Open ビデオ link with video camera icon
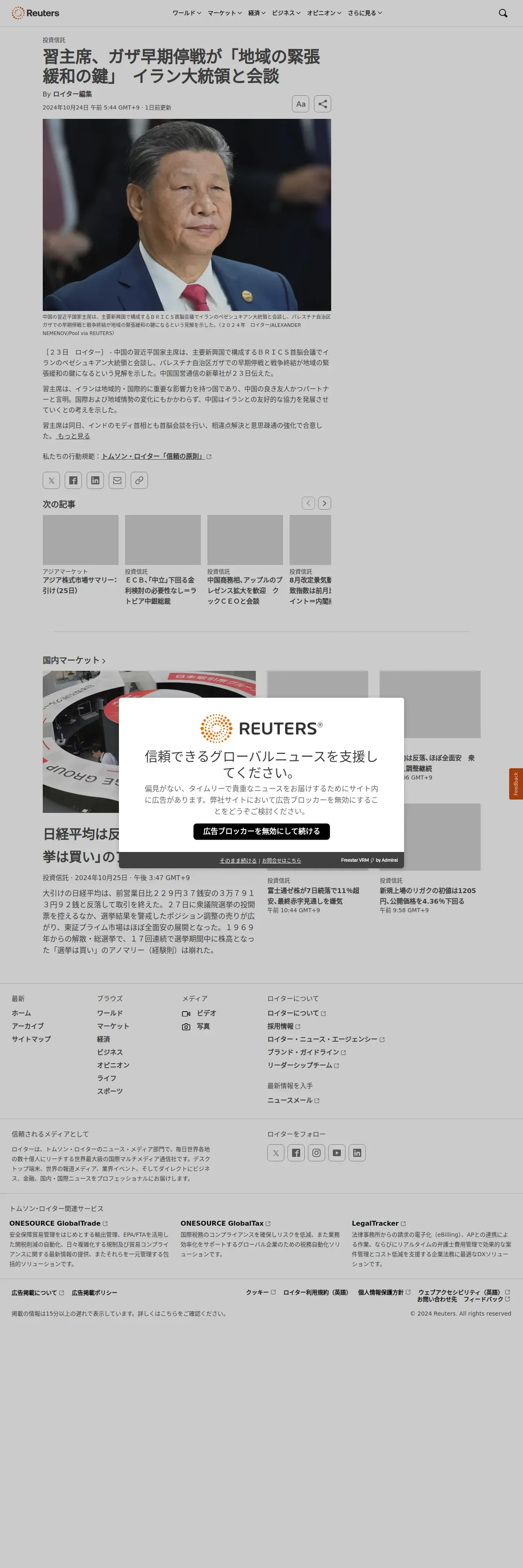523x1568 pixels. pos(199,1013)
